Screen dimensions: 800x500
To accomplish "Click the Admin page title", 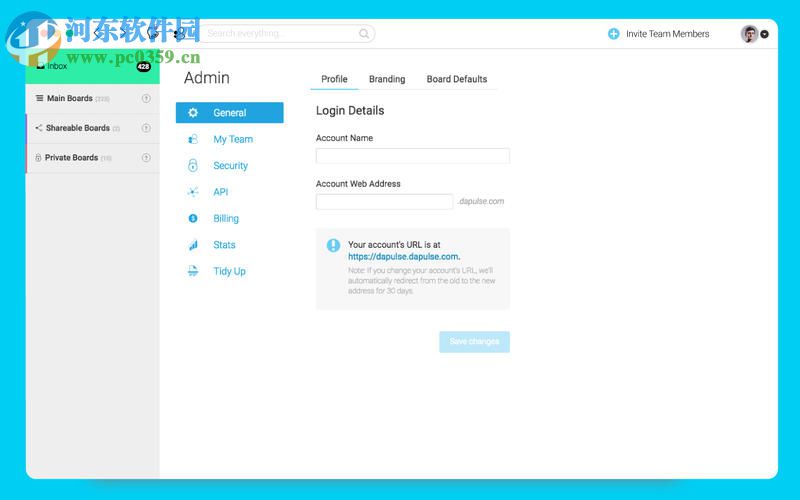I will click(207, 78).
